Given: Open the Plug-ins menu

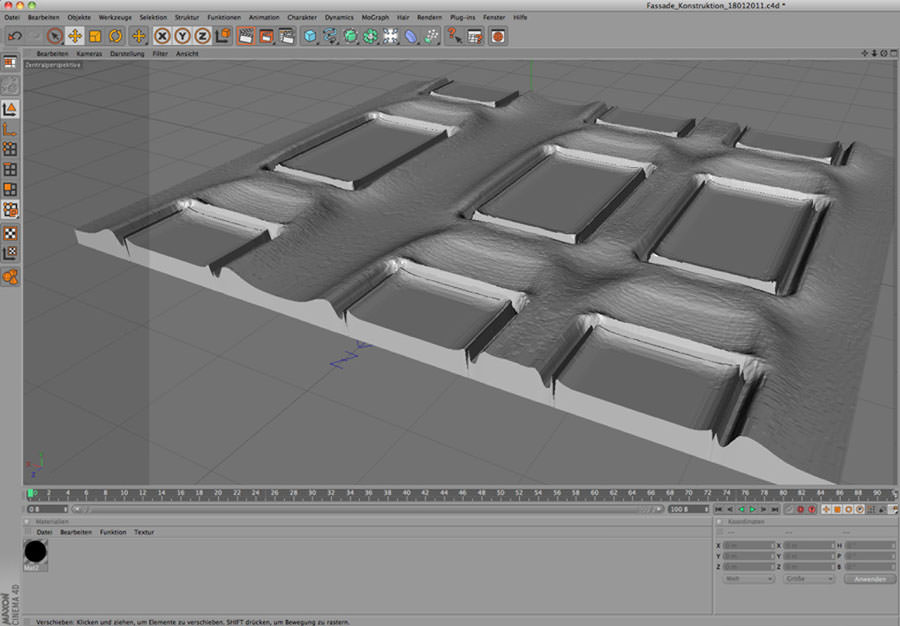Looking at the screenshot, I should (463, 17).
